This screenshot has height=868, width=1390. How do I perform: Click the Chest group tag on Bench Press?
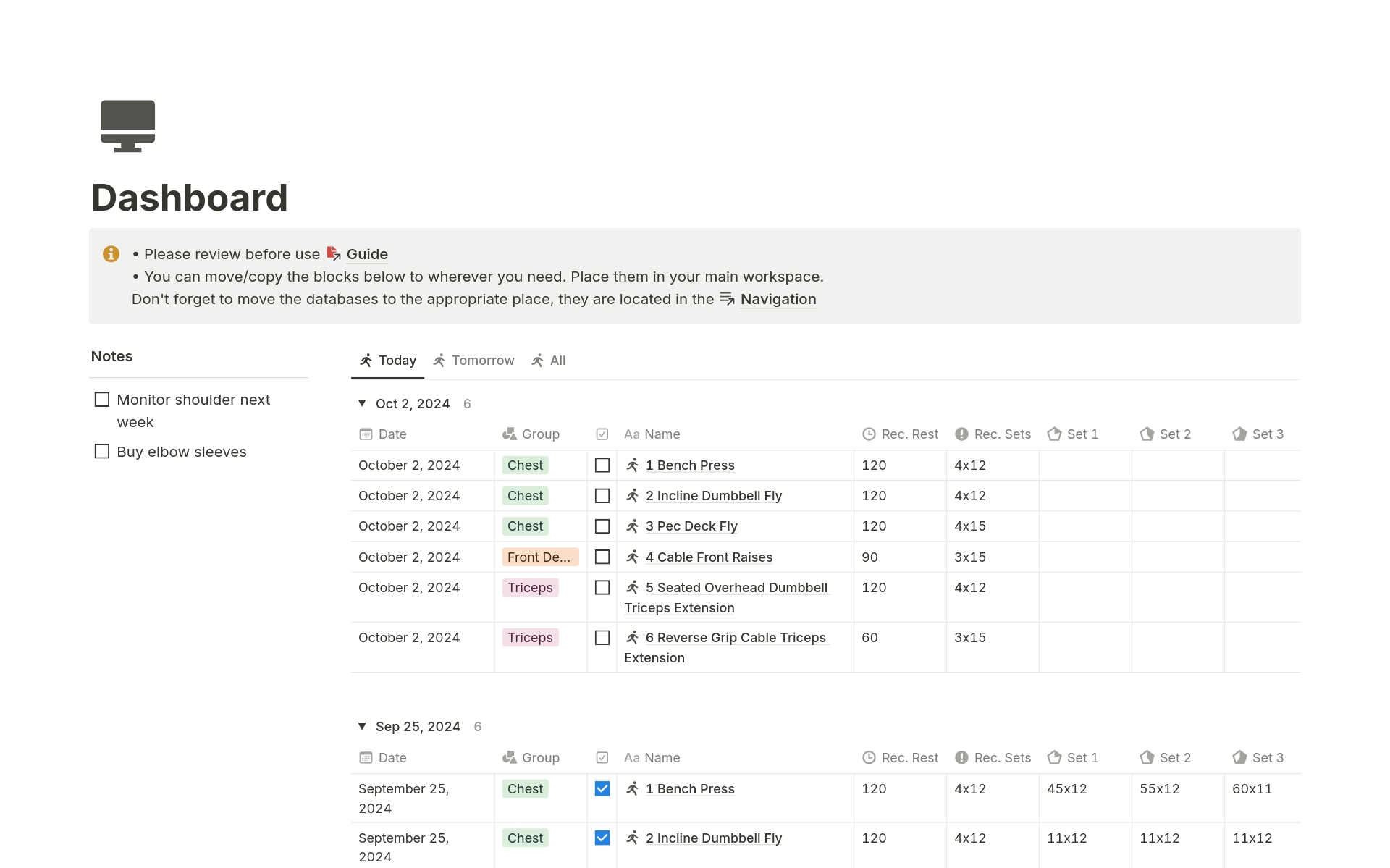tap(524, 465)
